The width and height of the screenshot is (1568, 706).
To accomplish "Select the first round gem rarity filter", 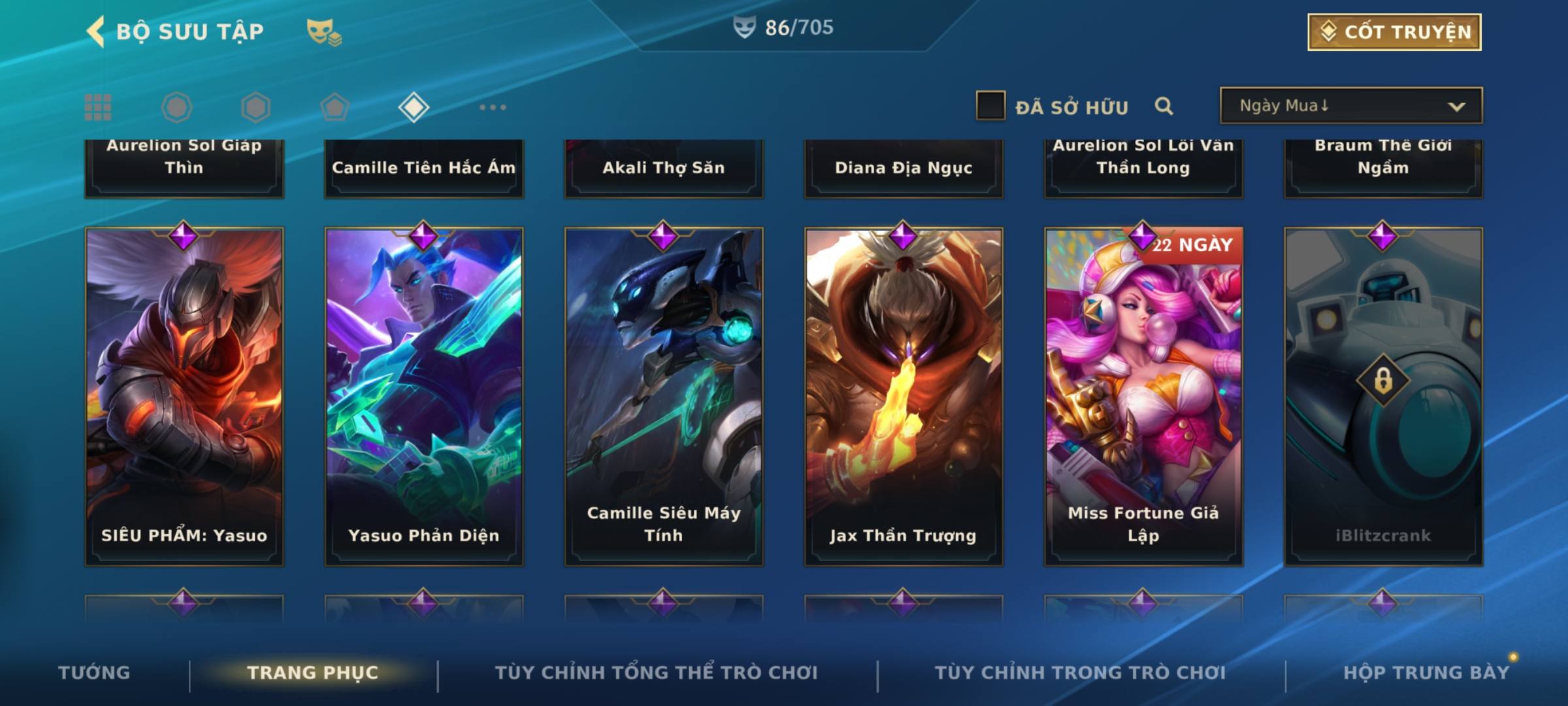I will click(176, 107).
